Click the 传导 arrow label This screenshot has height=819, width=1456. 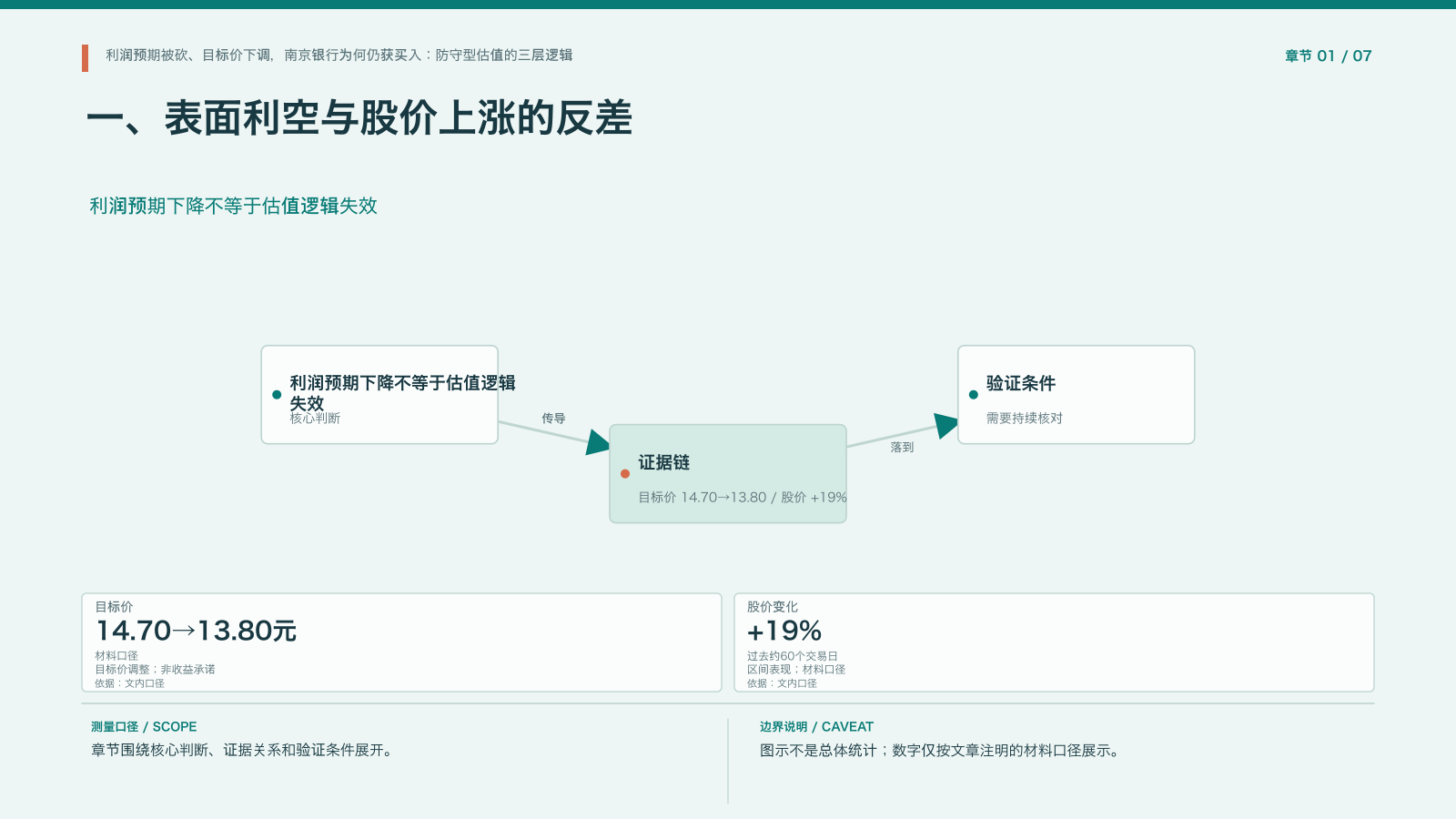(x=553, y=419)
